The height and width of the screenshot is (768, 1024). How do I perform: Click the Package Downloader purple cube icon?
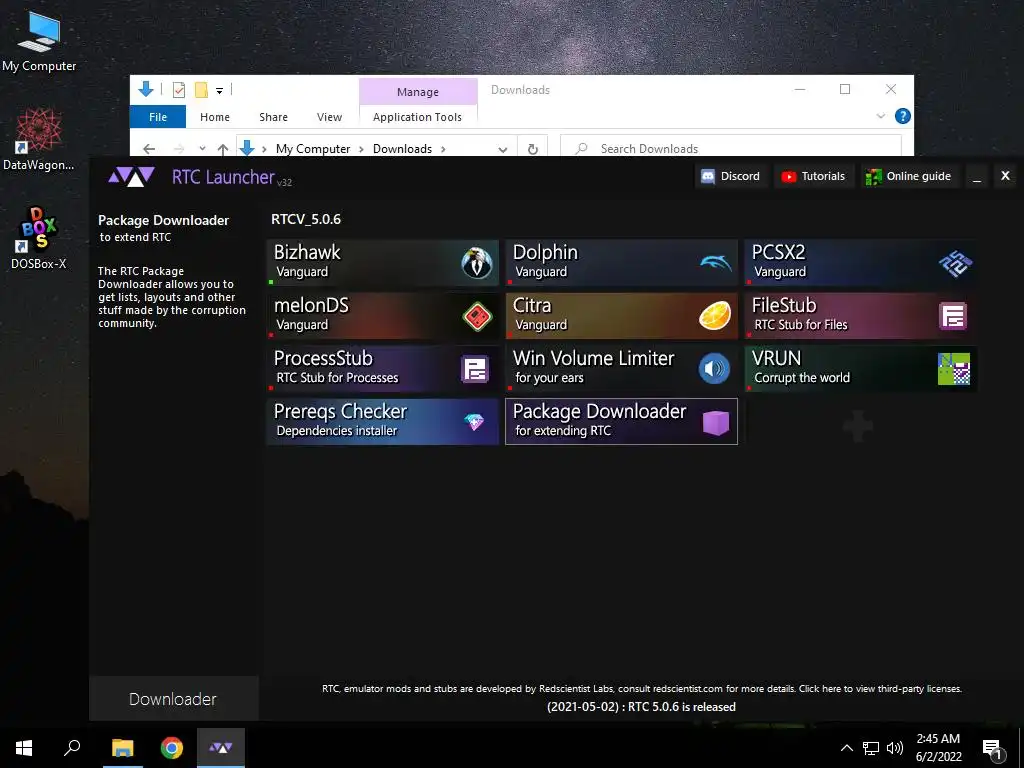point(715,423)
